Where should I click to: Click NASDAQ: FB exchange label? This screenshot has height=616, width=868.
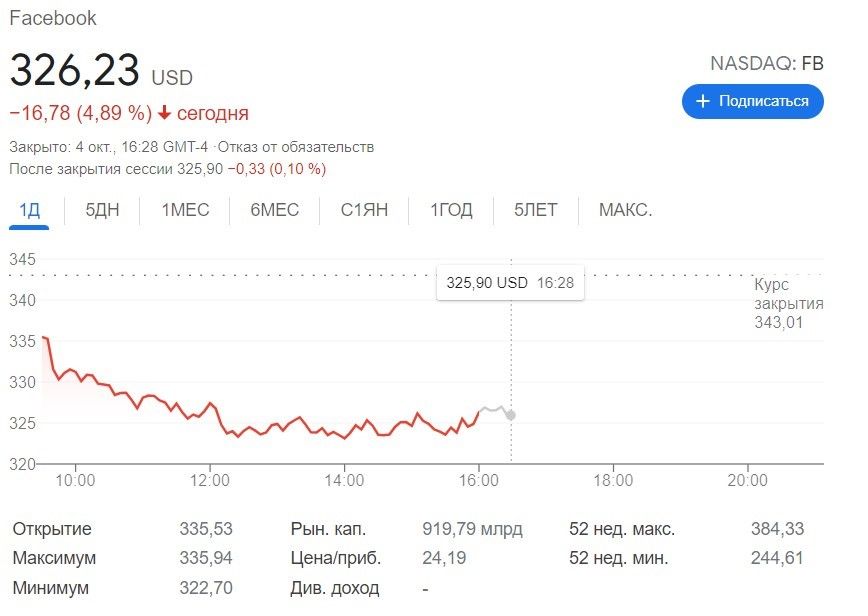point(767,62)
